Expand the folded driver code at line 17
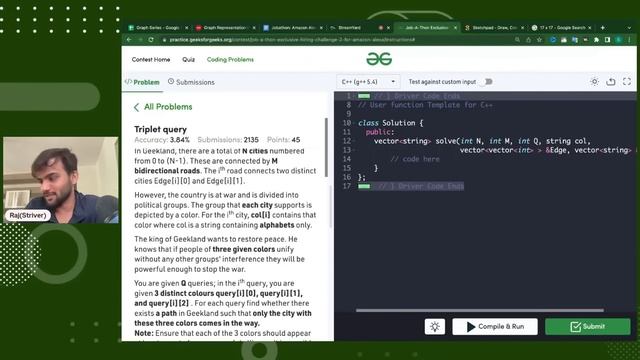The height and width of the screenshot is (360, 640). [364, 186]
